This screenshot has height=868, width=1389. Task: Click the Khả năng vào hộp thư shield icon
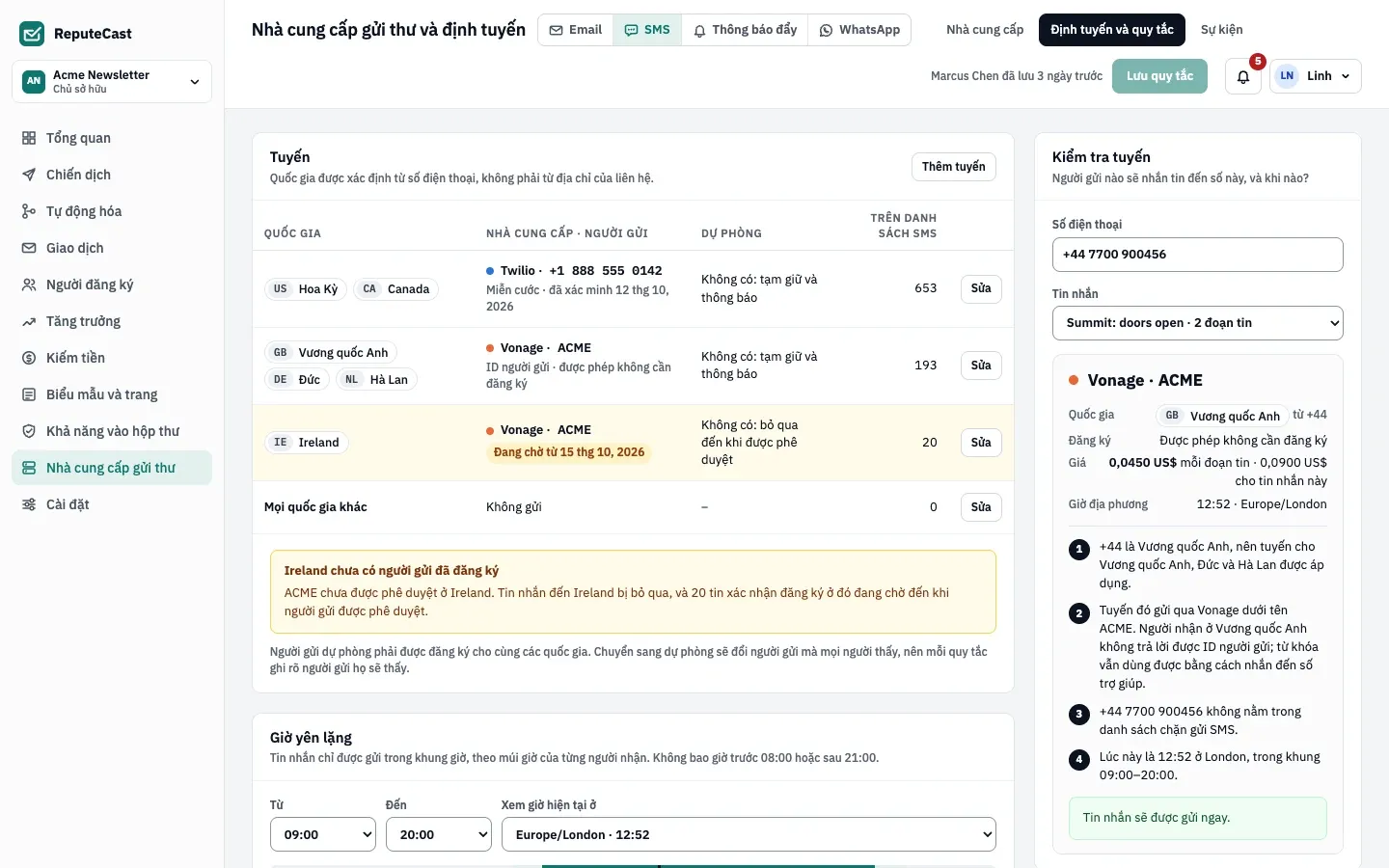(29, 431)
